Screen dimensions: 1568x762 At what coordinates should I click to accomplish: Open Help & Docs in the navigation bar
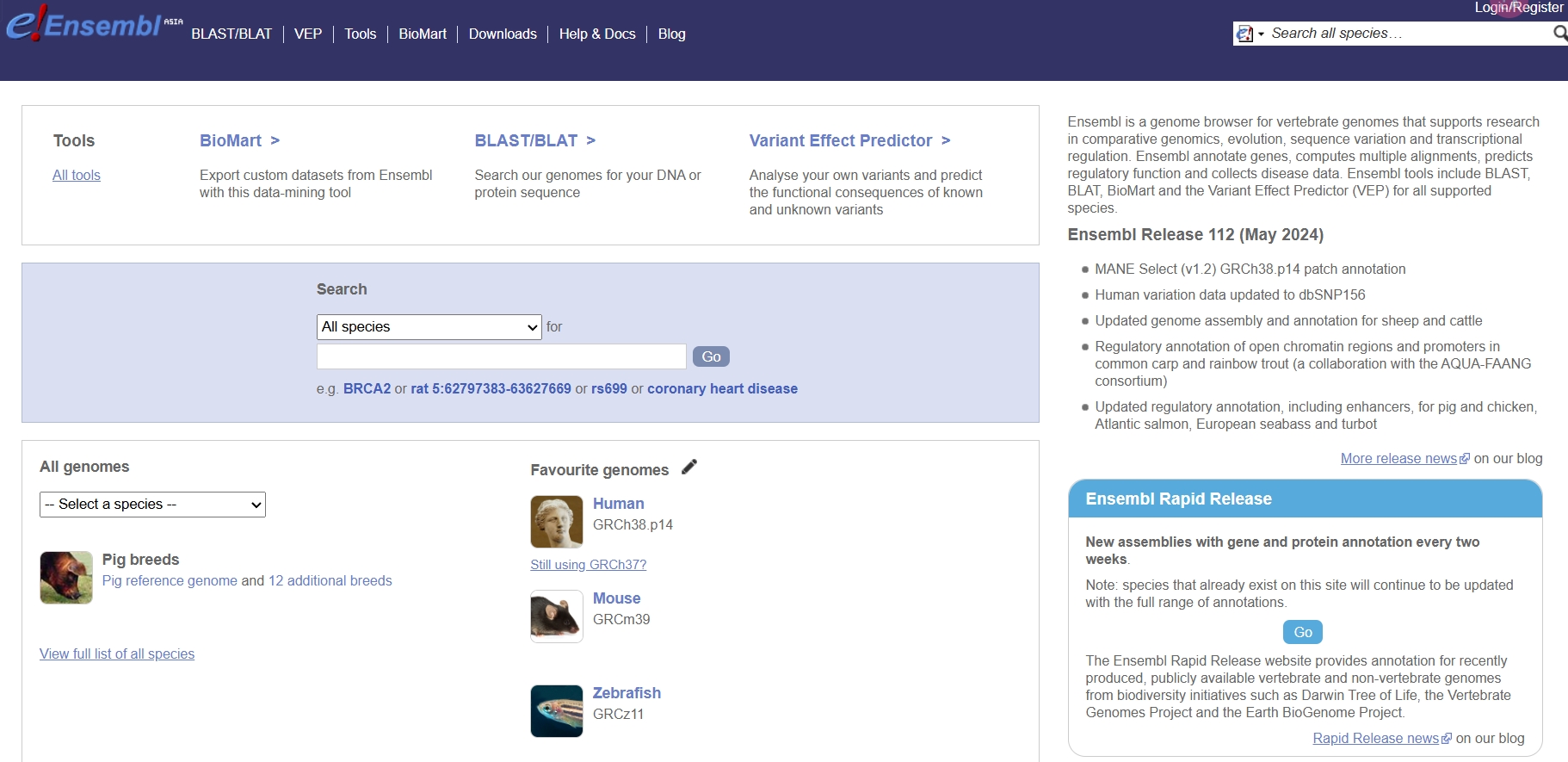(x=597, y=34)
